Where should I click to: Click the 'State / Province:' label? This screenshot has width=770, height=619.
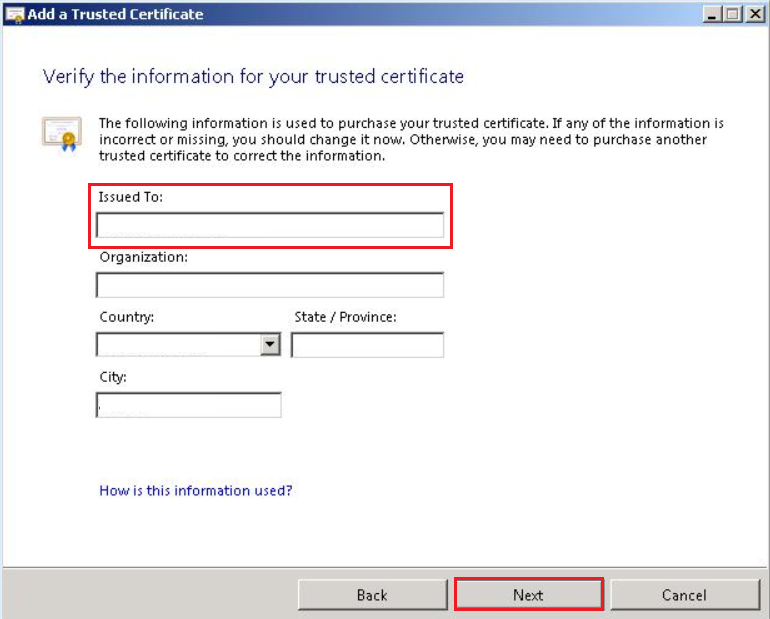coord(345,317)
